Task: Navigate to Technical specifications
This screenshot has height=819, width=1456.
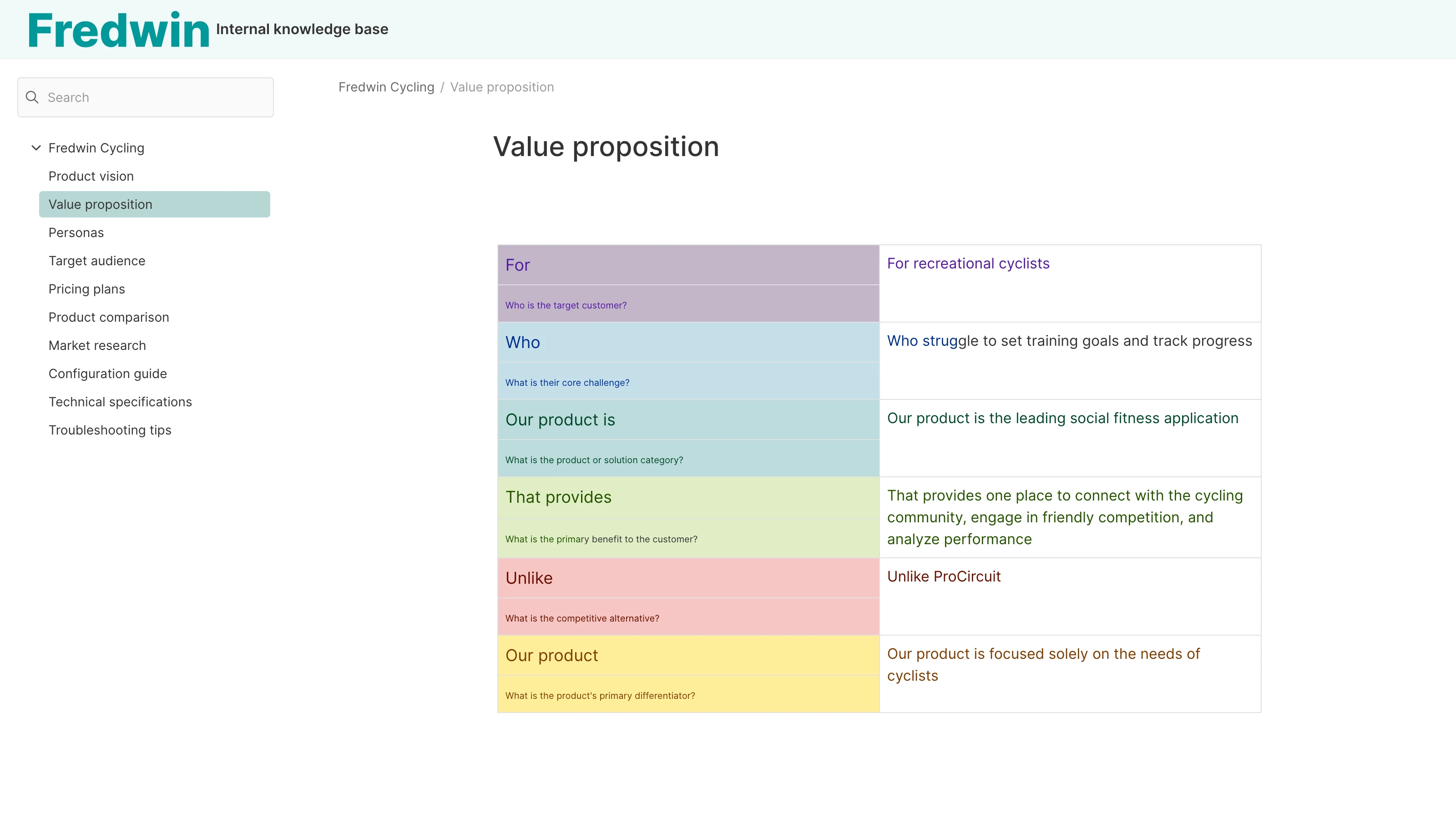Action: point(121,401)
